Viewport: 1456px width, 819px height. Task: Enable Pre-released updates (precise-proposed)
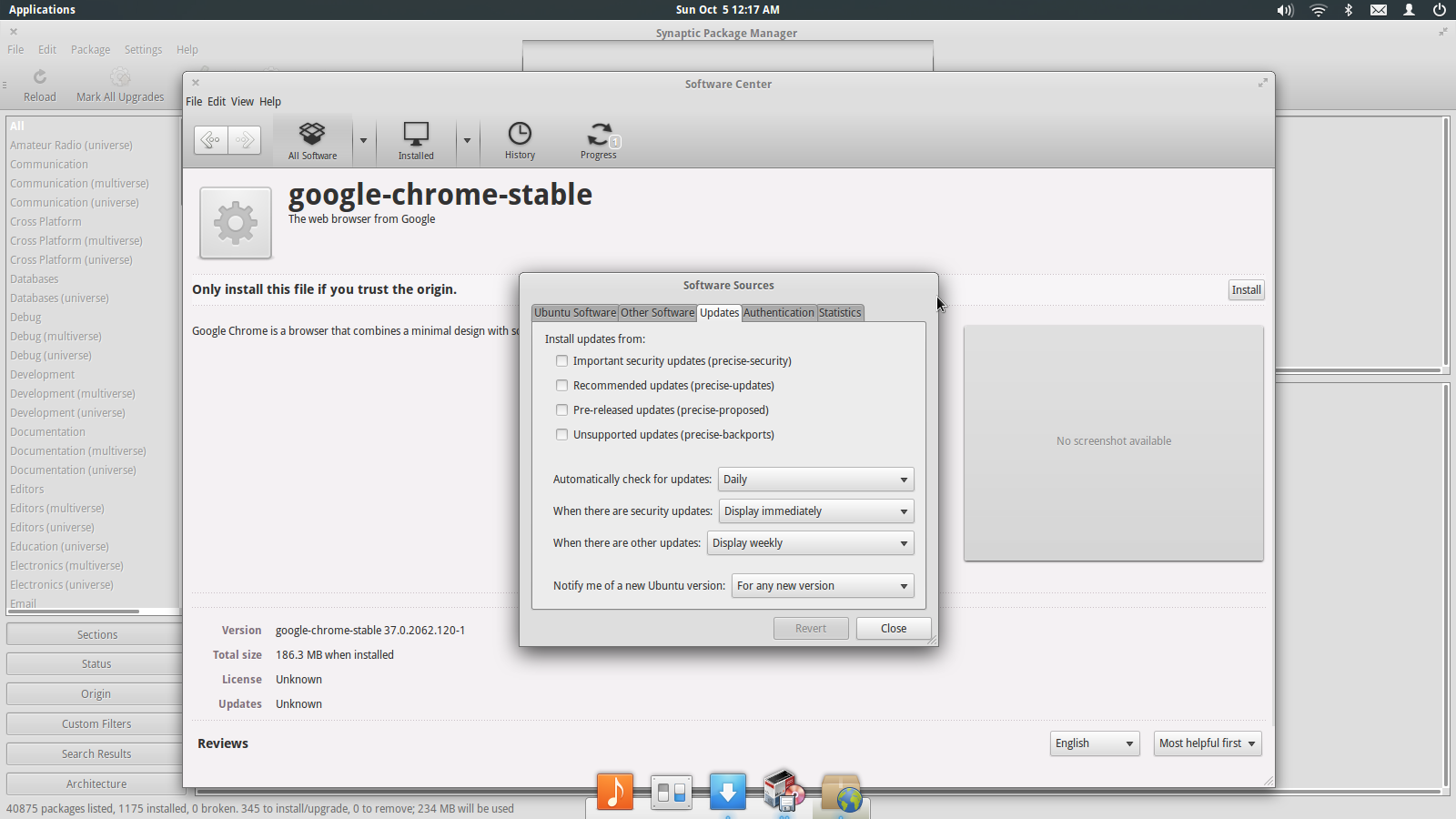pyautogui.click(x=561, y=410)
